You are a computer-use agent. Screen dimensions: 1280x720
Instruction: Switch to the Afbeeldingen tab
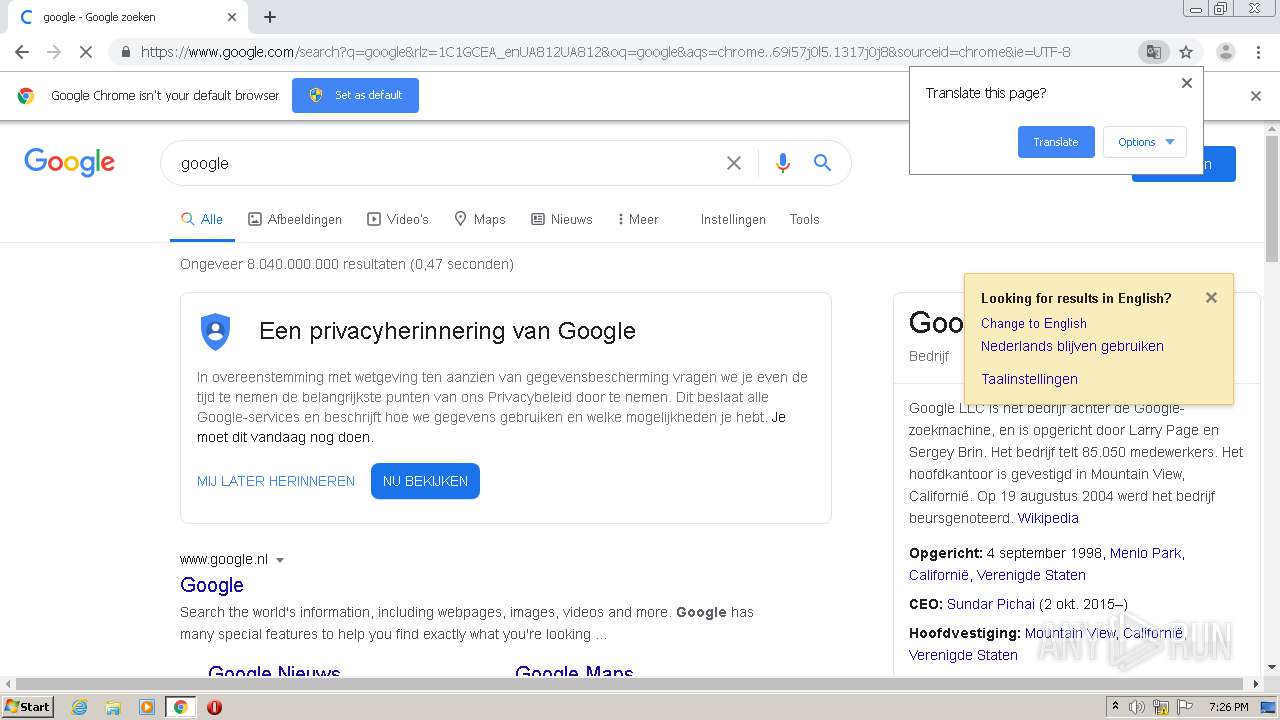(295, 219)
